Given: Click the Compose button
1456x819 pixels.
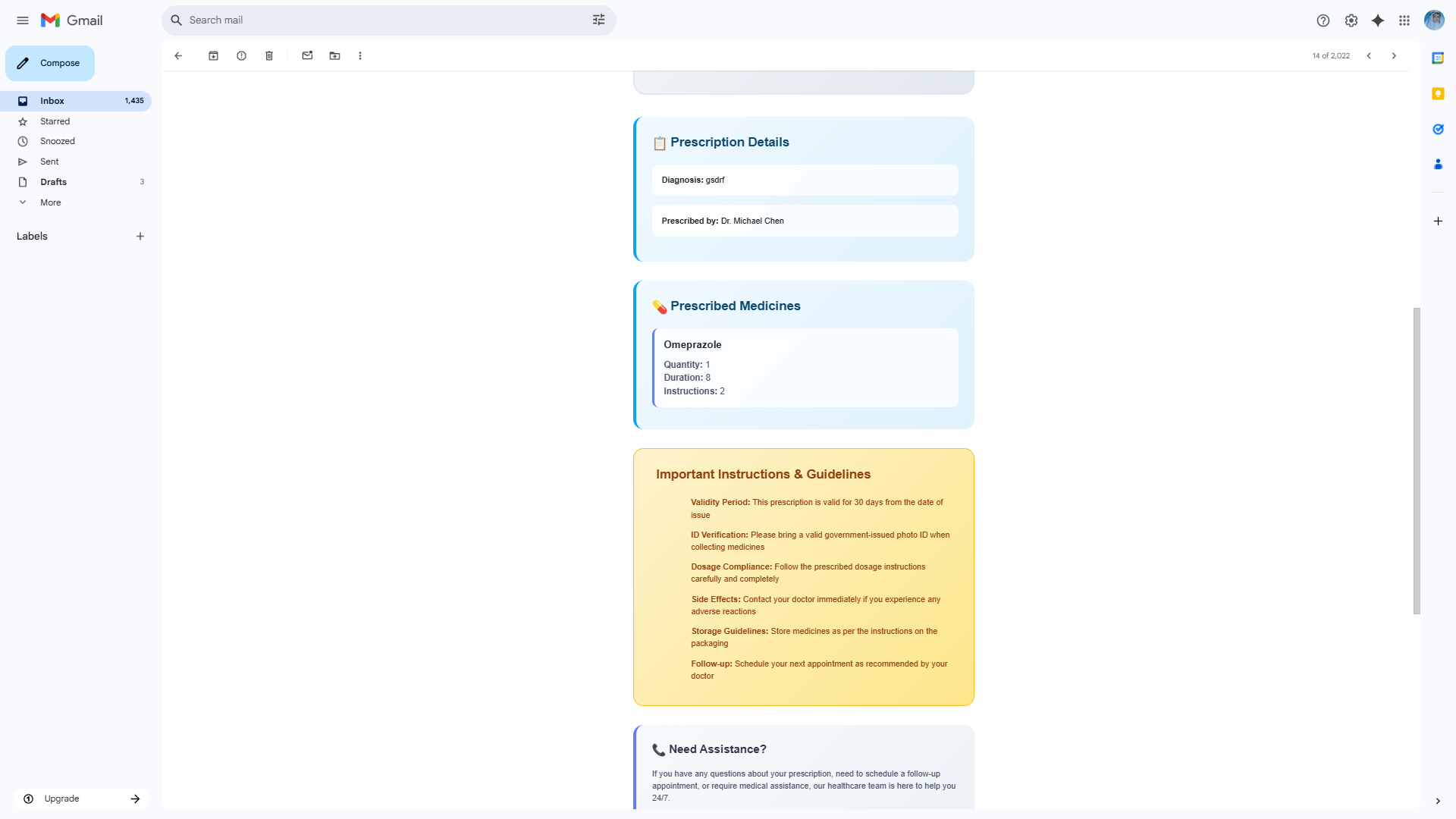Looking at the screenshot, I should coord(50,63).
